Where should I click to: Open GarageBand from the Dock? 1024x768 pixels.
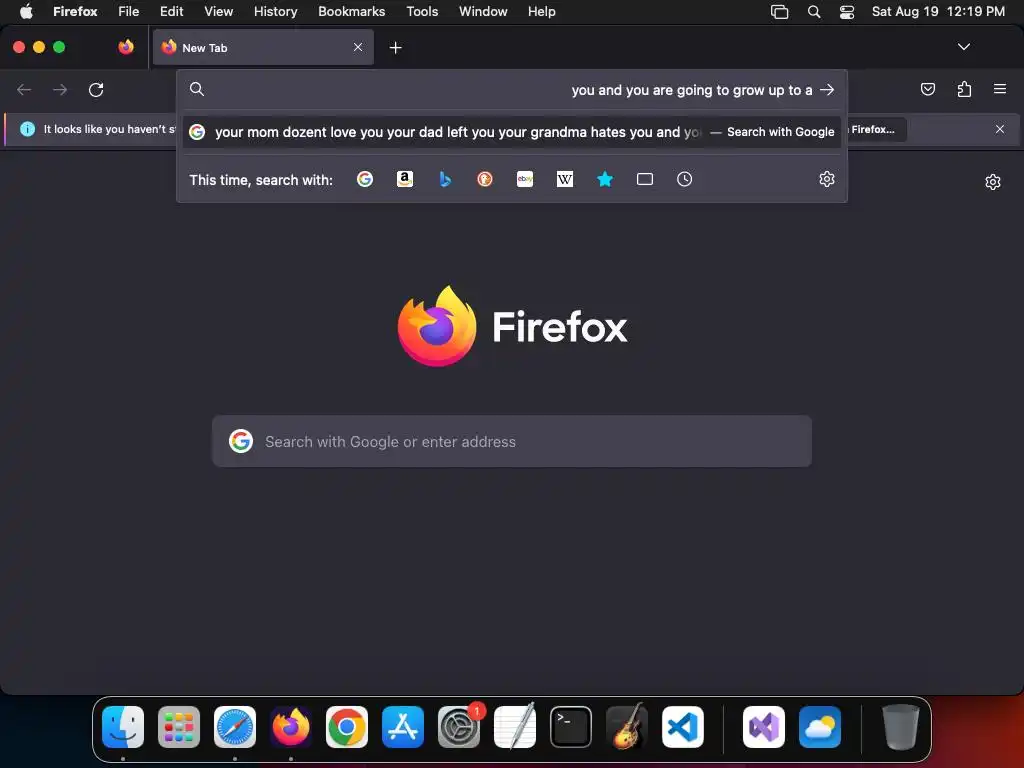click(x=627, y=727)
